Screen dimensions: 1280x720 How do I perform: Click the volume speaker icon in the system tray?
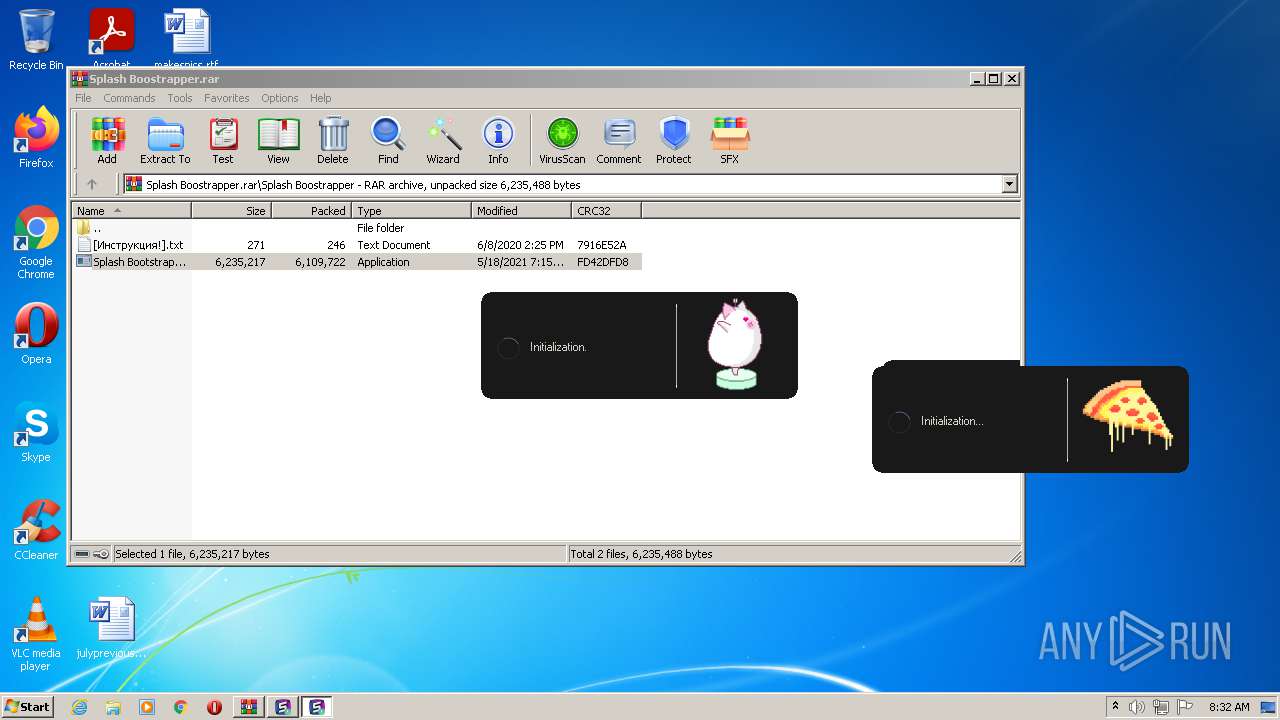coord(1137,707)
